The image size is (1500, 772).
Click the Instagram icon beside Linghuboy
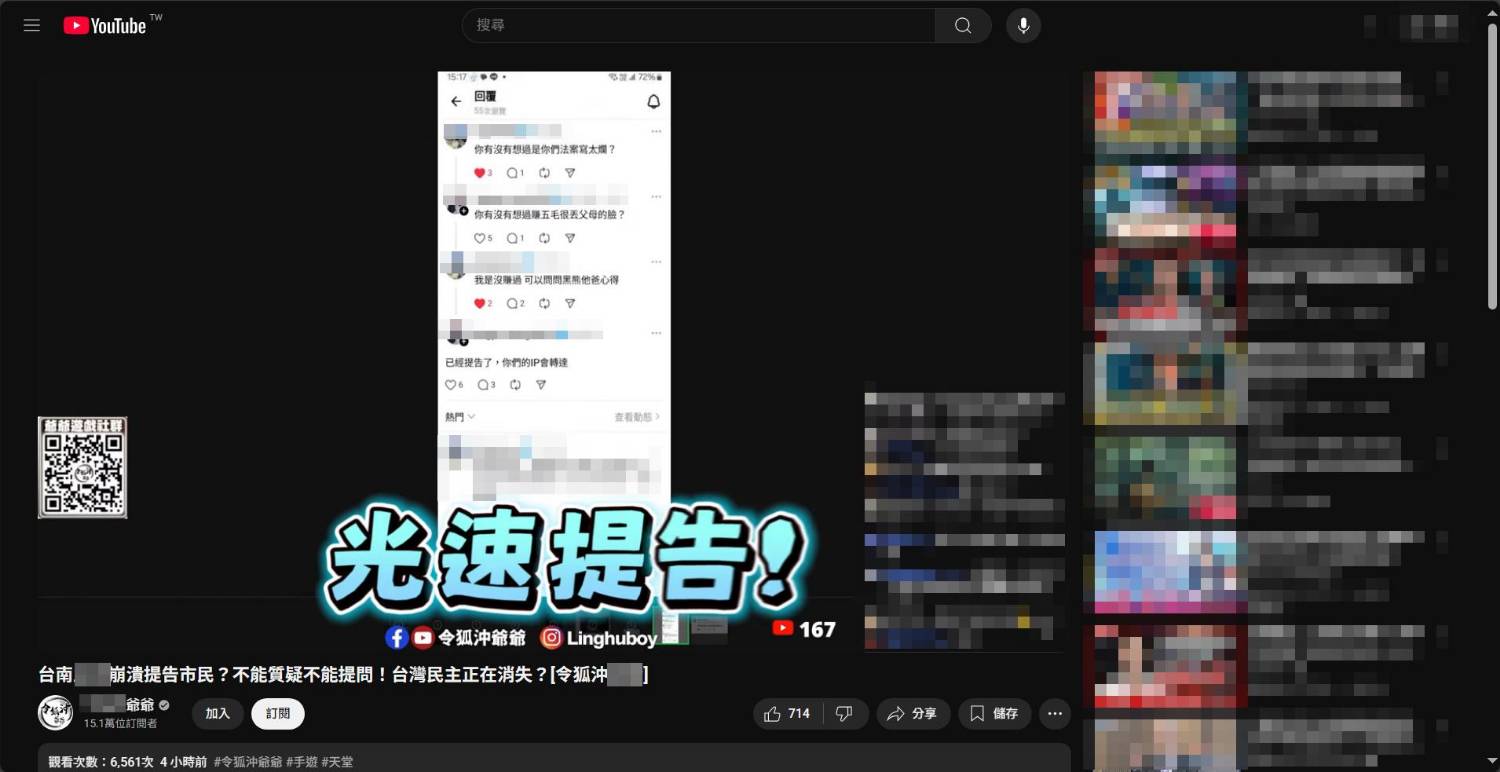tap(551, 637)
